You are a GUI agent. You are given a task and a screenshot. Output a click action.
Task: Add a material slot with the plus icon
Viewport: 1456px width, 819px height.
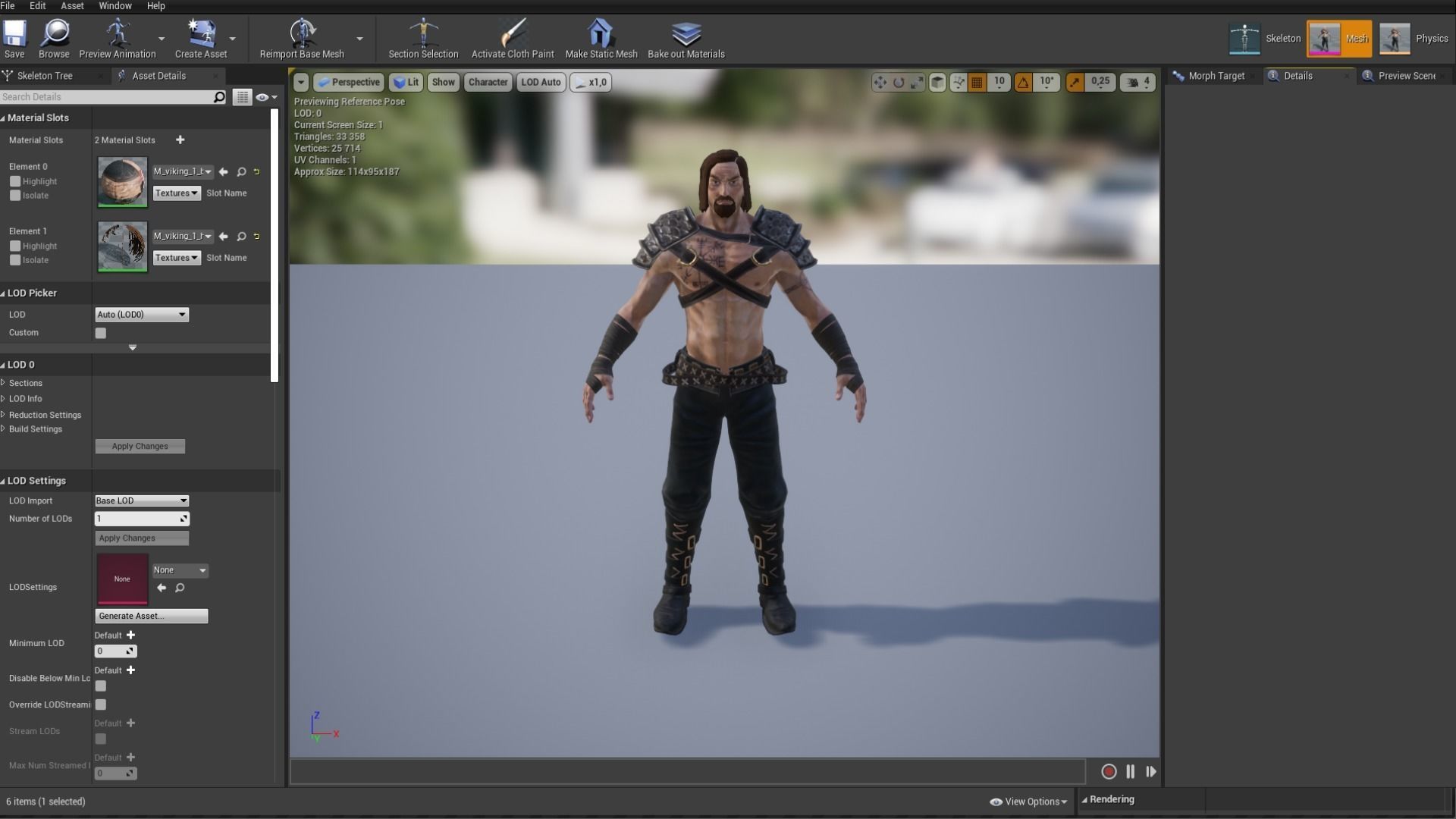point(180,140)
